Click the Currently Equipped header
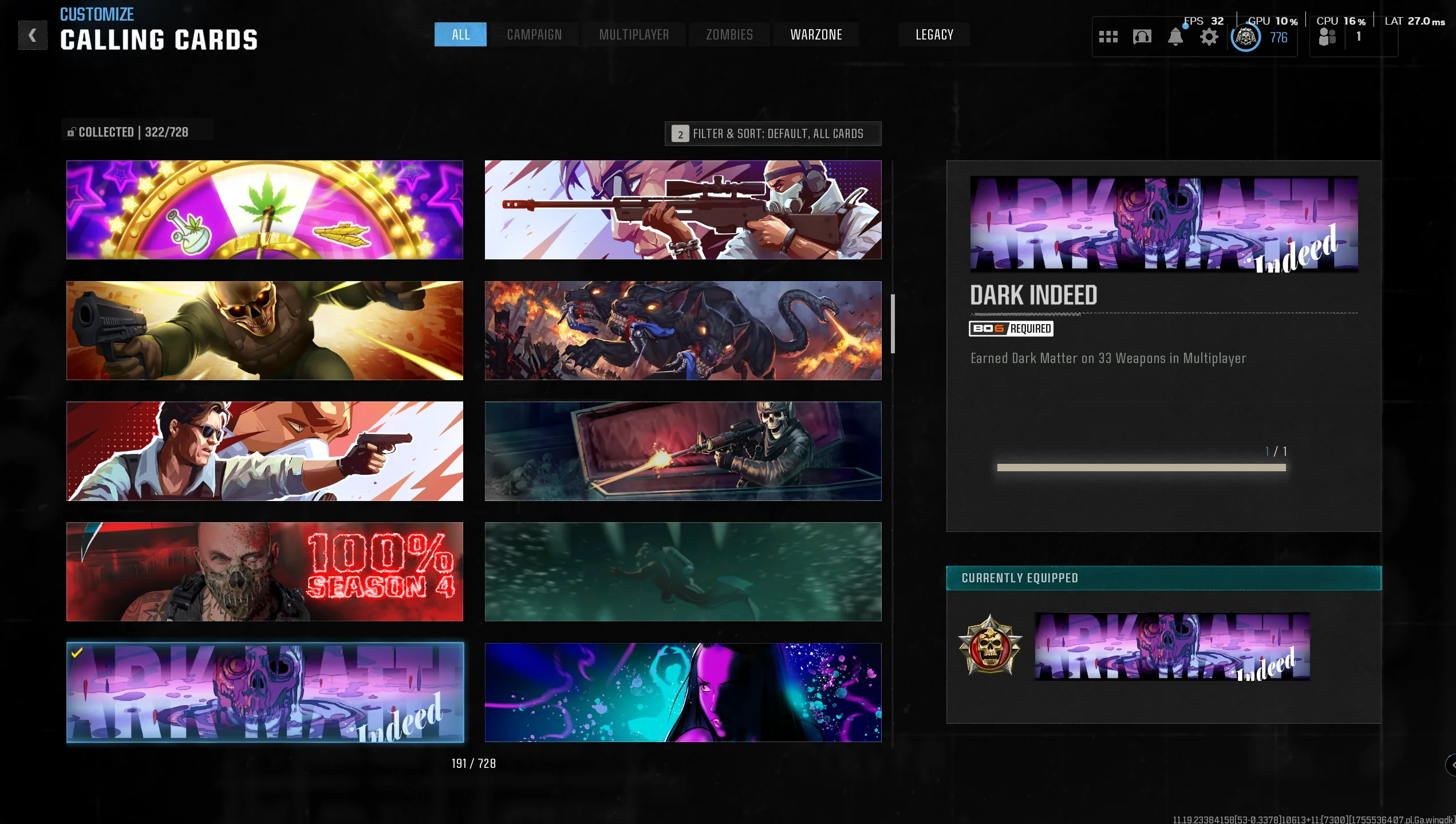 [1163, 578]
